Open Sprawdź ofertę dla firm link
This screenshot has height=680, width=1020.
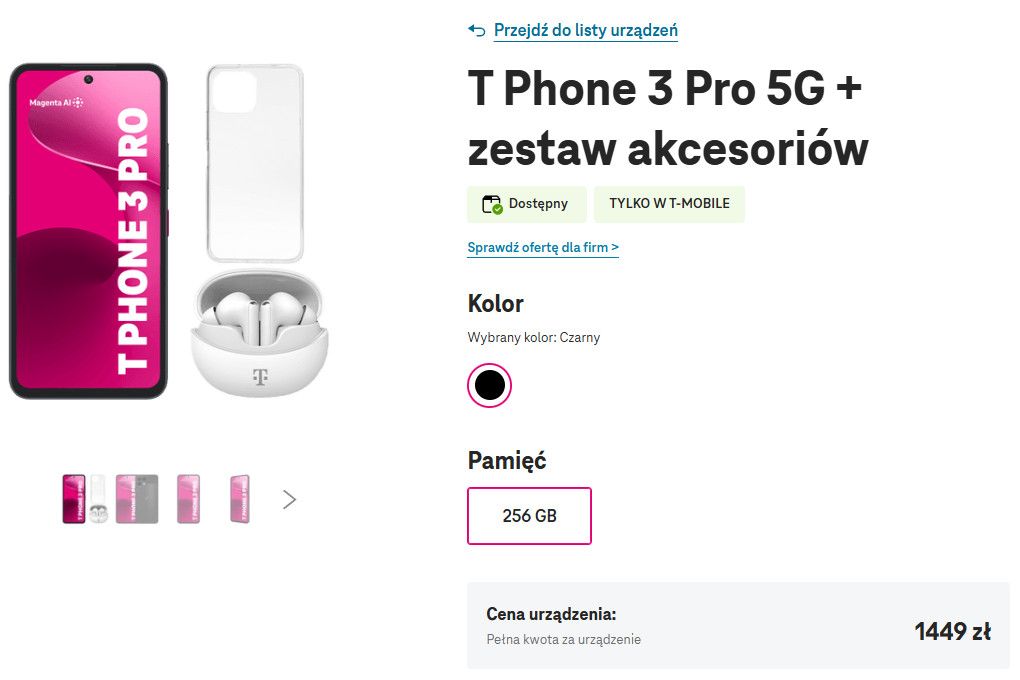(x=543, y=247)
